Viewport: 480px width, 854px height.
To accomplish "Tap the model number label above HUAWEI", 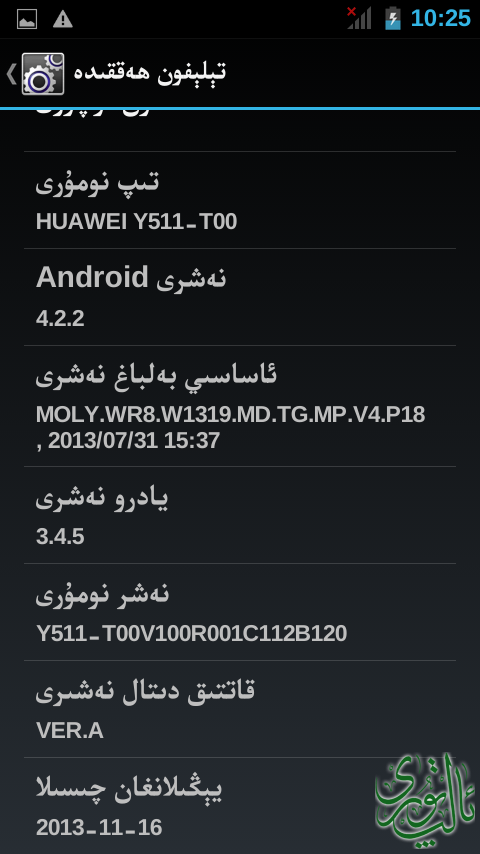I will 98,182.
